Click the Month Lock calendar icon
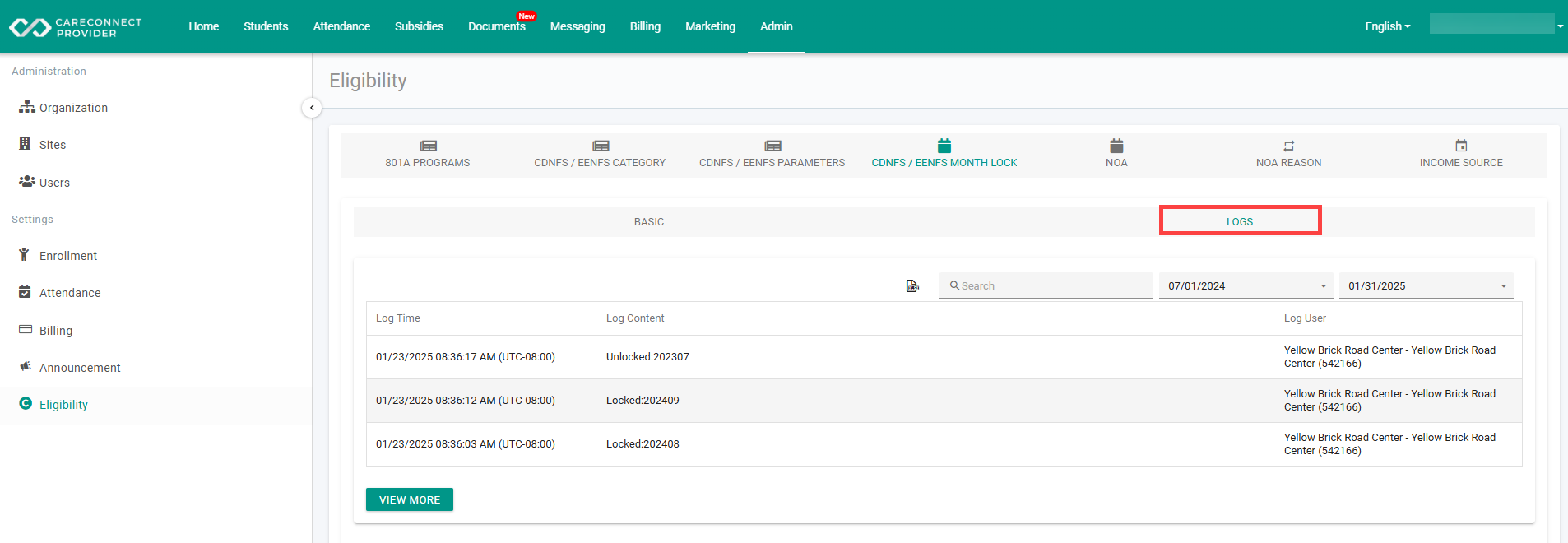The height and width of the screenshot is (543, 1568). click(944, 146)
